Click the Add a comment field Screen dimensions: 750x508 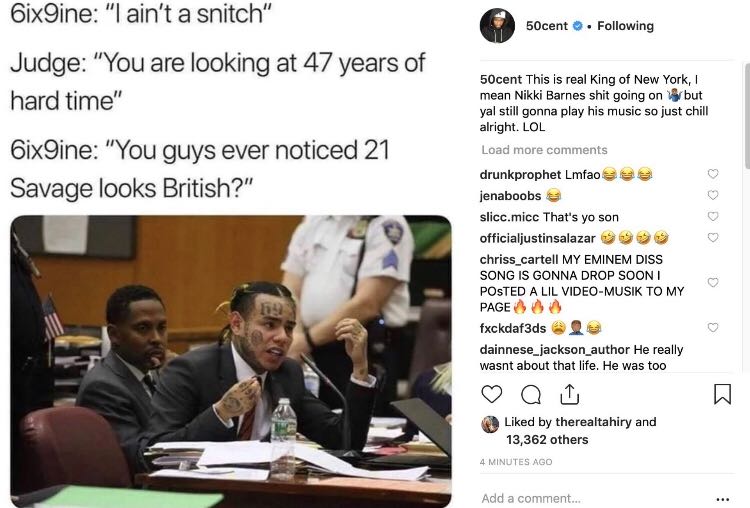pyautogui.click(x=580, y=498)
